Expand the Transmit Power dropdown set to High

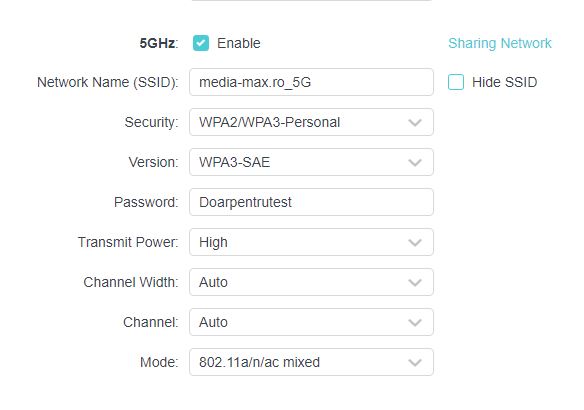(311, 242)
